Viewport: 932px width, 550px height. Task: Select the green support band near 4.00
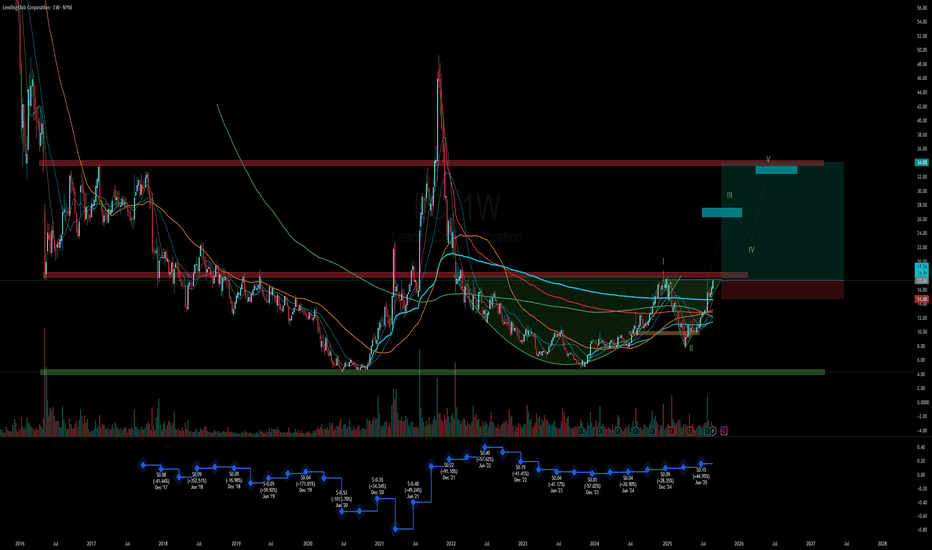point(432,372)
